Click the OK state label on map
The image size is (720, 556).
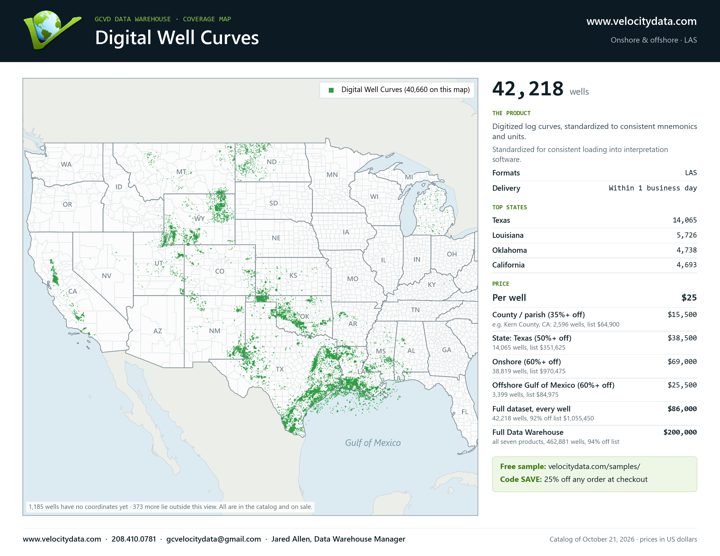pyautogui.click(x=304, y=317)
